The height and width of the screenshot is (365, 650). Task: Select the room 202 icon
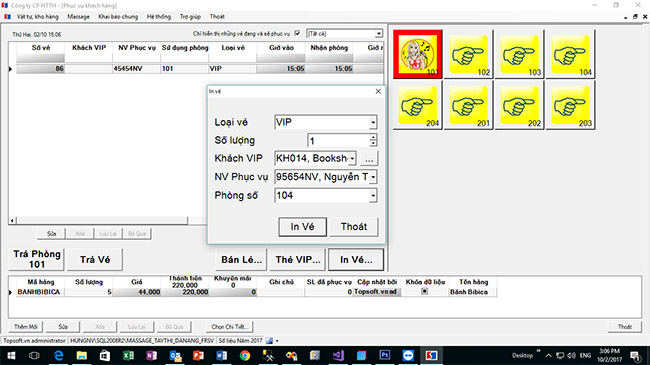[519, 105]
